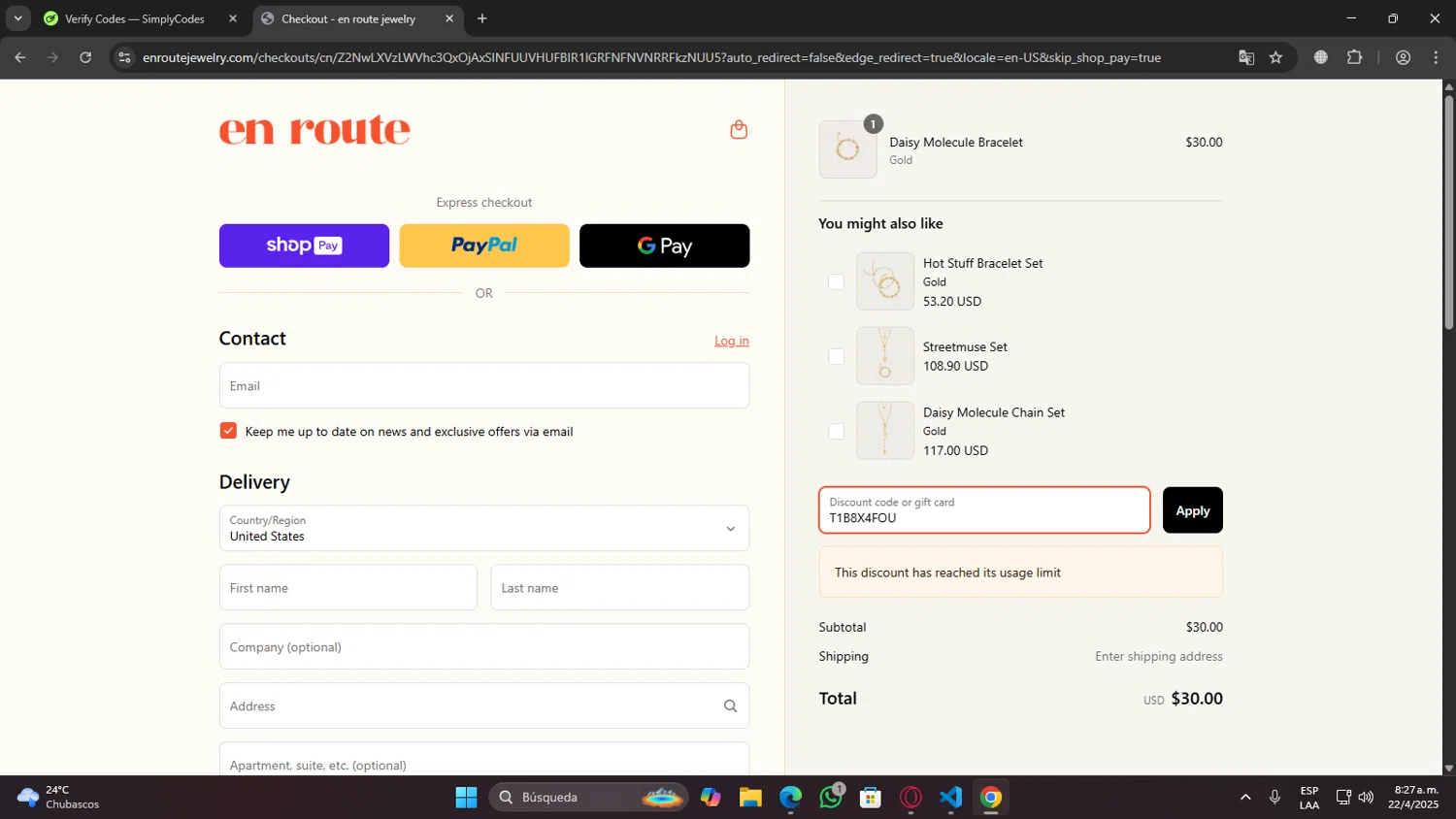Click the Address input field
Image resolution: width=1456 pixels, height=819 pixels.
484,706
